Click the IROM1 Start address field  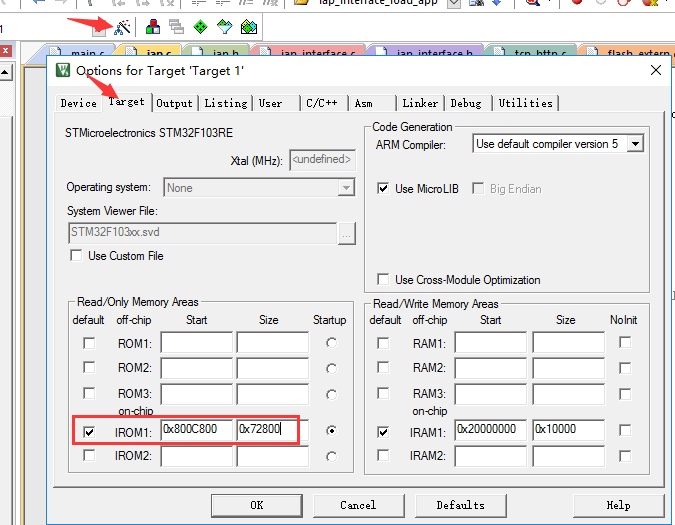(196, 430)
